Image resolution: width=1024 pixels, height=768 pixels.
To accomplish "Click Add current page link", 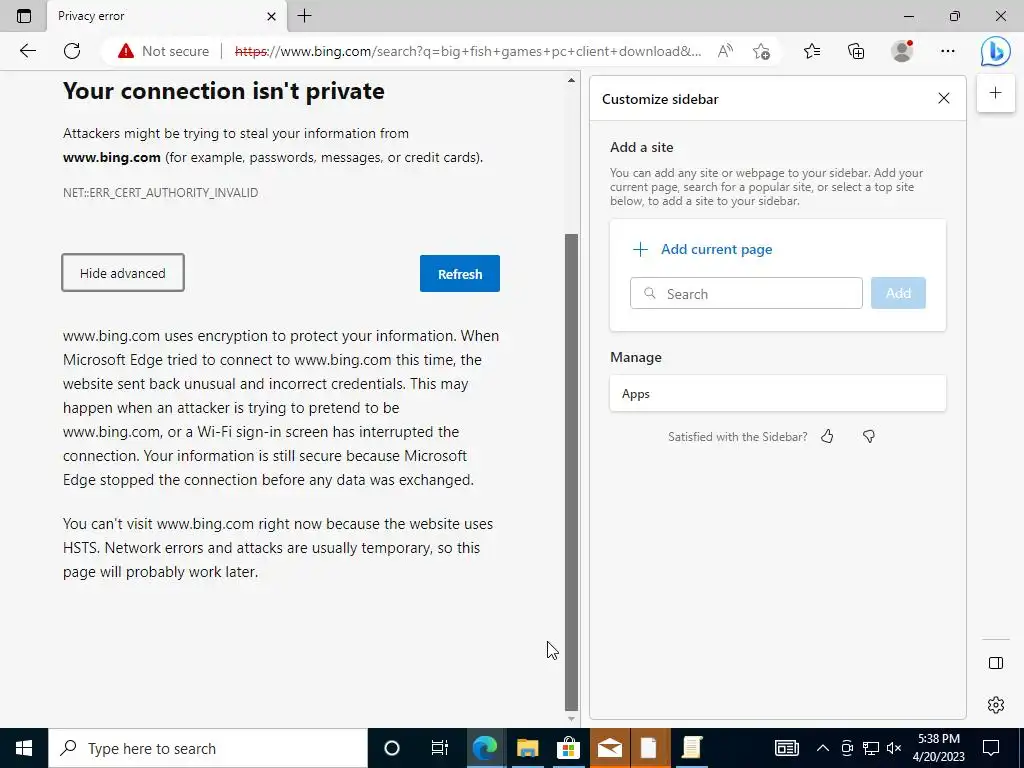I will tap(703, 249).
